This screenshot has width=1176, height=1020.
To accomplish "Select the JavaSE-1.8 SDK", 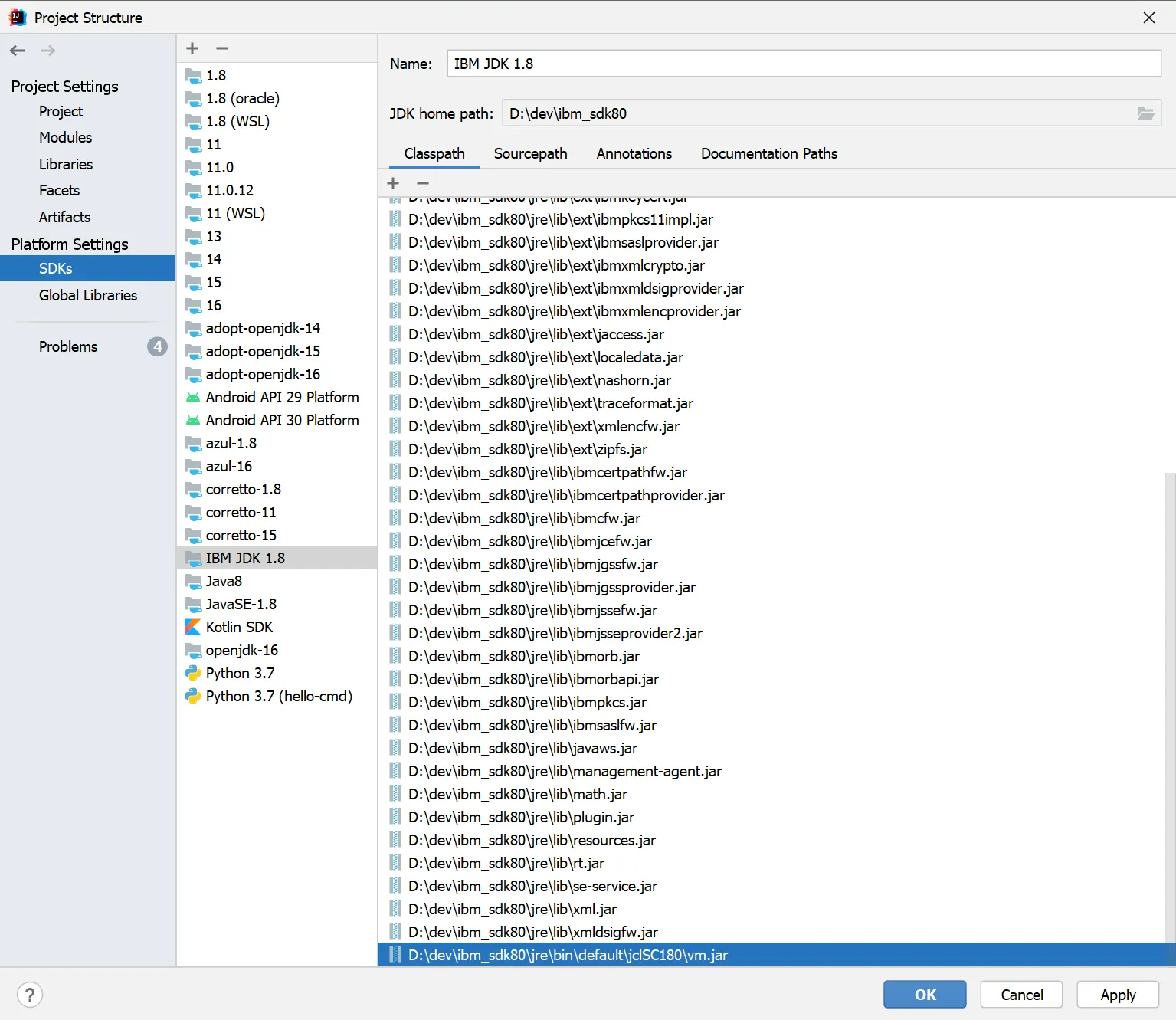I will [277, 604].
